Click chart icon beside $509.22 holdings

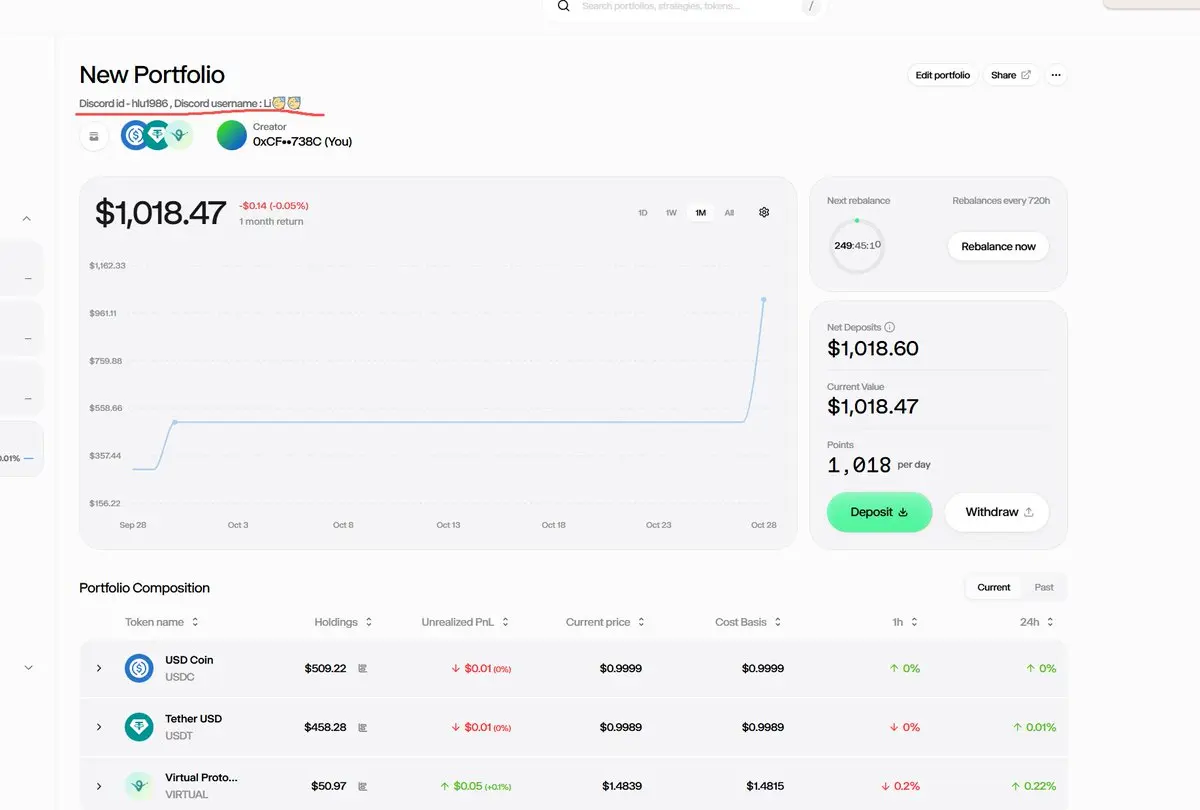(363, 668)
